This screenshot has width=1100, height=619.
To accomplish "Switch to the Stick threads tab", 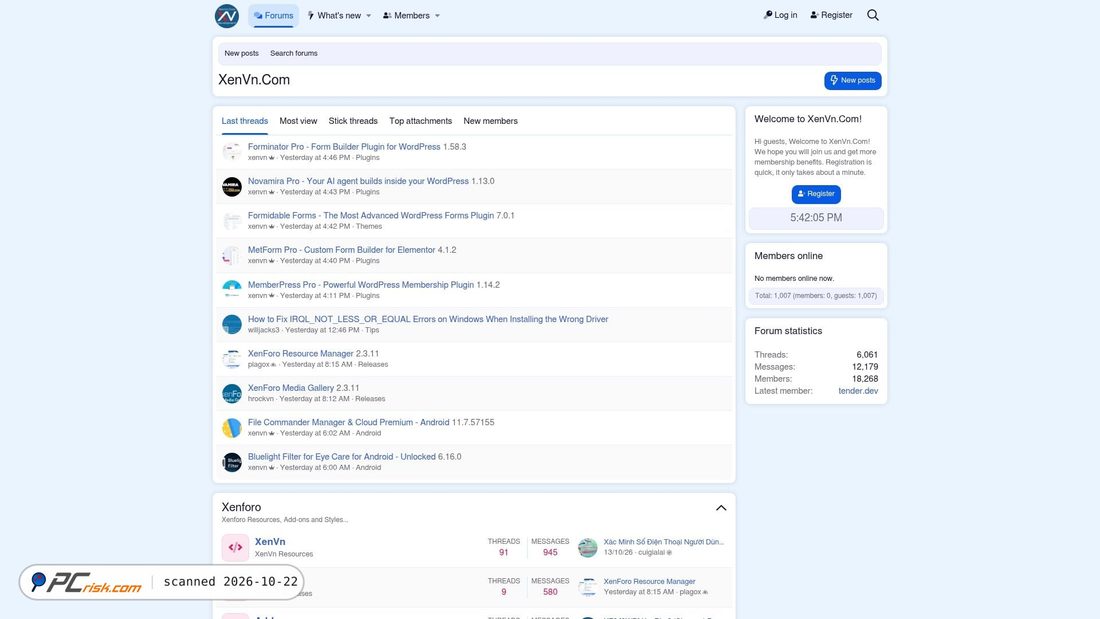I will [353, 121].
